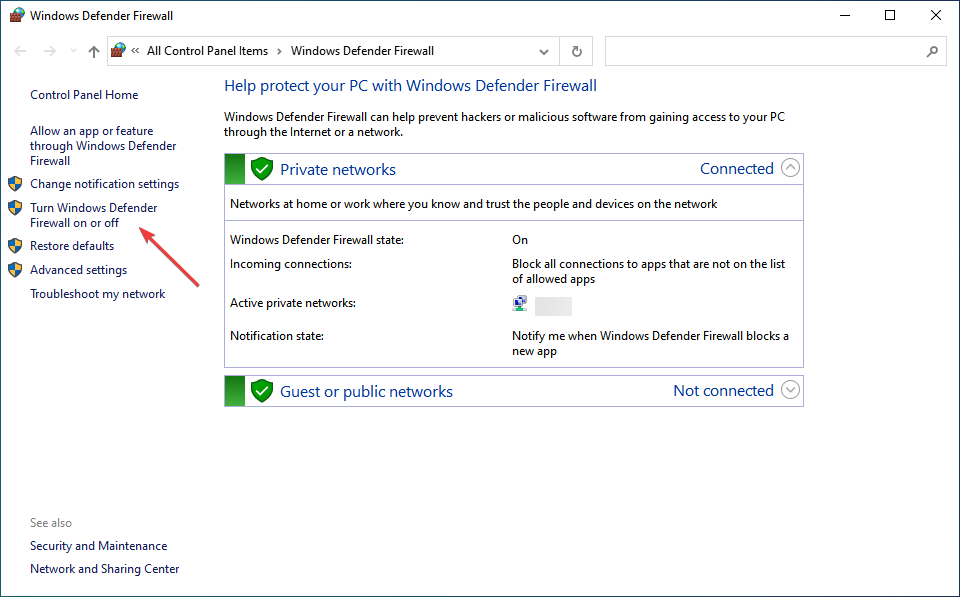Open Turn Windows Defender Firewall on or off
Viewport: 960px width, 597px height.
(93, 215)
